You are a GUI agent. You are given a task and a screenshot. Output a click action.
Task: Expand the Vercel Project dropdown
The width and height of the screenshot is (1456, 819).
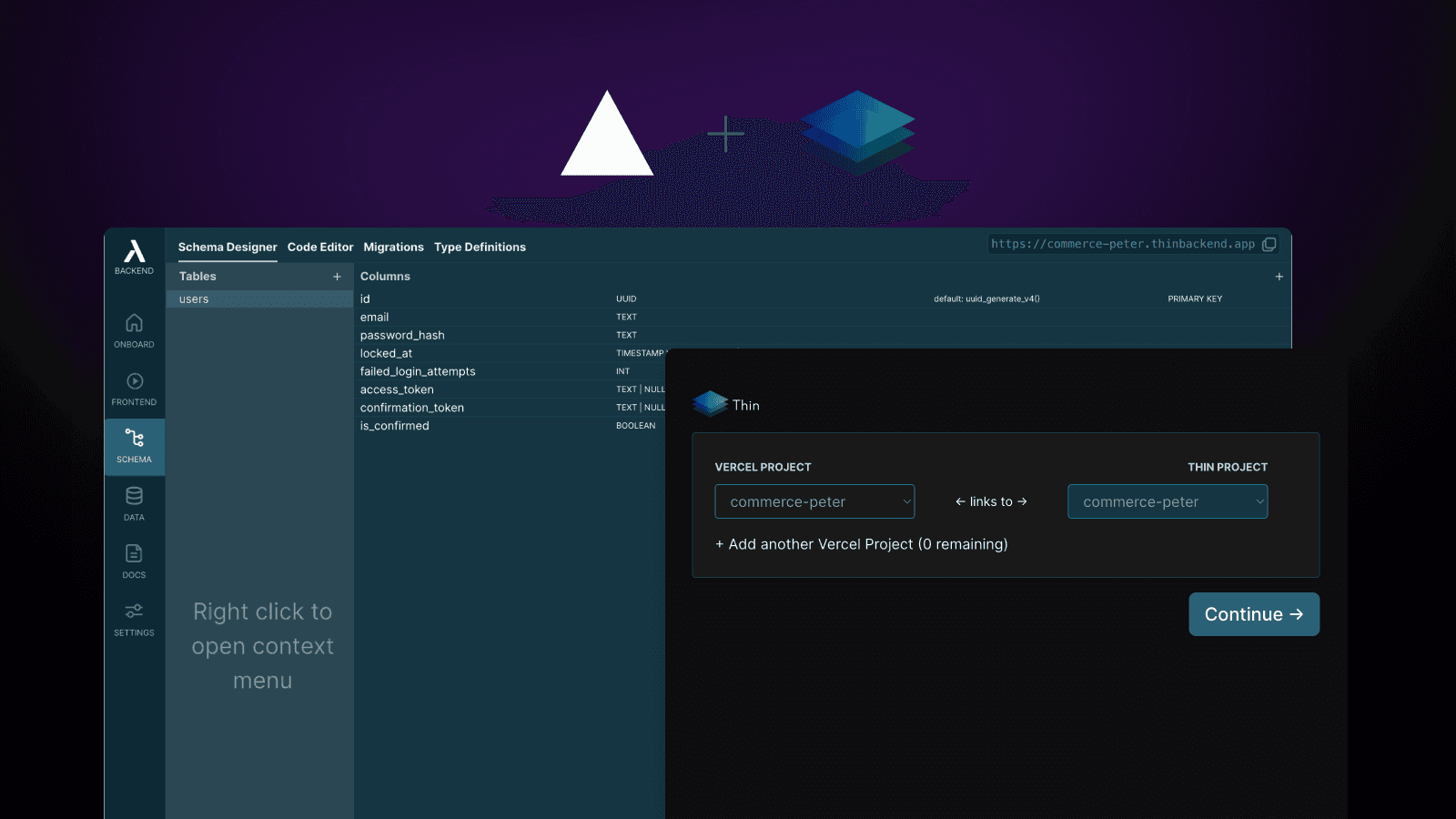click(x=814, y=501)
